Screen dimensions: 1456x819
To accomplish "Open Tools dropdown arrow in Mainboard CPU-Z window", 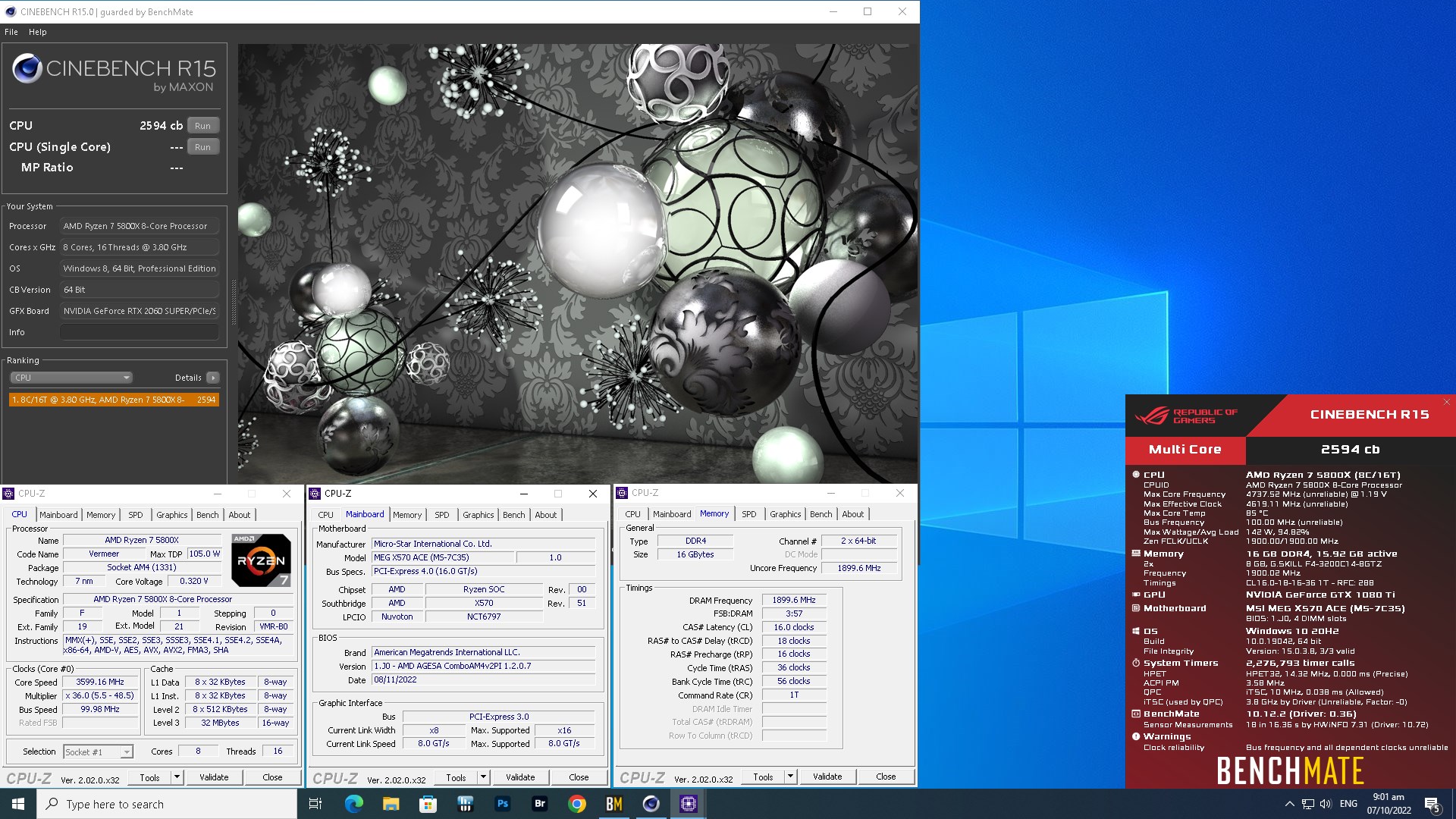I will click(x=483, y=777).
